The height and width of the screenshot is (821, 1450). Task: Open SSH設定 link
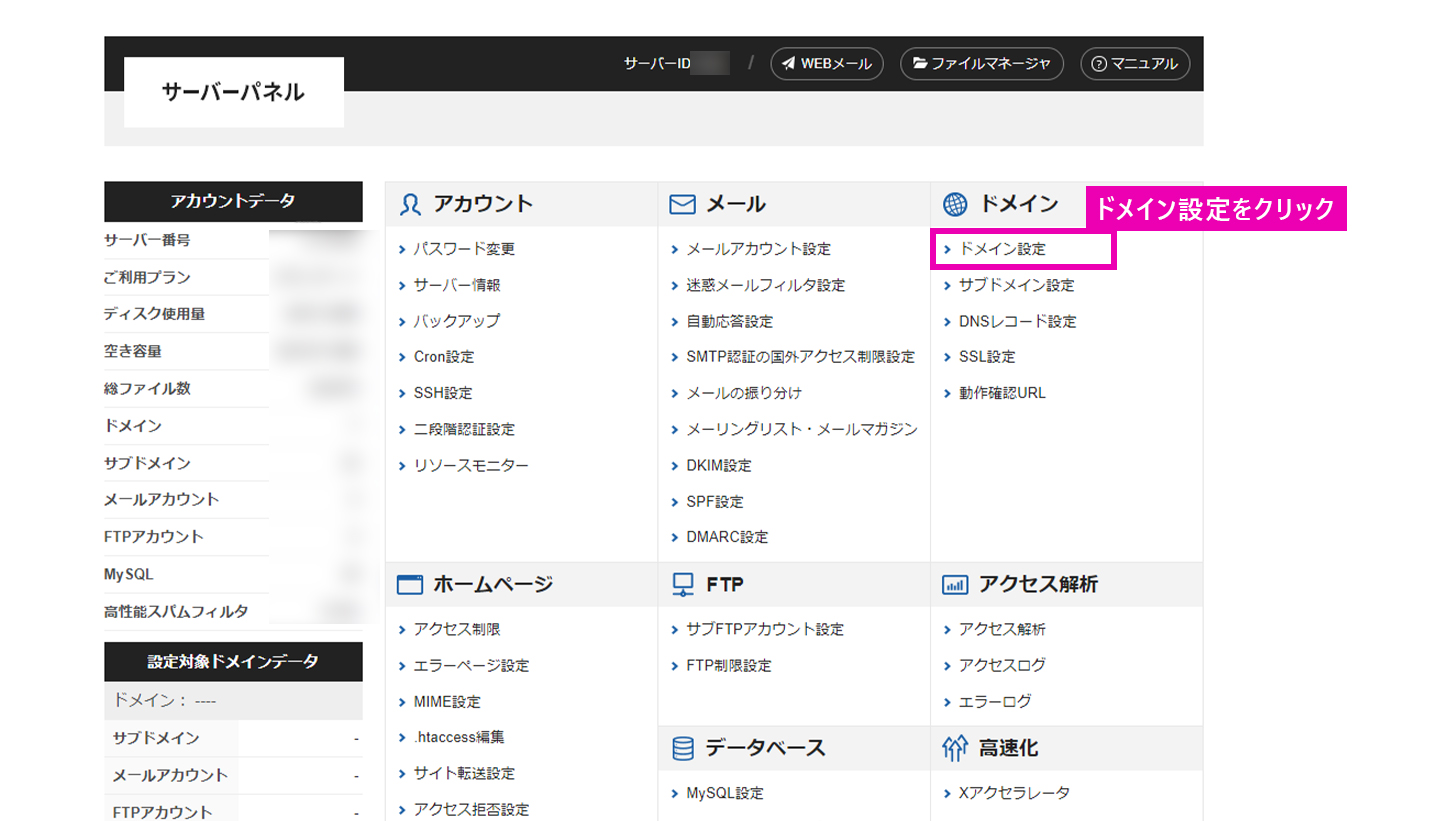pyautogui.click(x=443, y=393)
